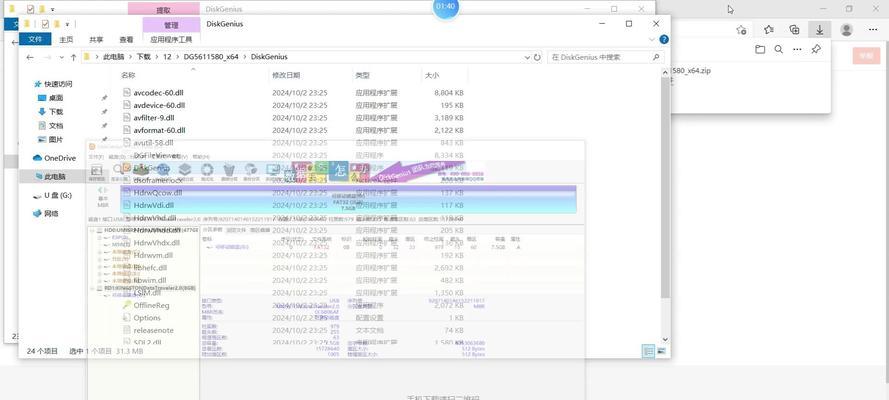Open the recent locations dropdown arrow
The image size is (889, 400).
point(61,58)
